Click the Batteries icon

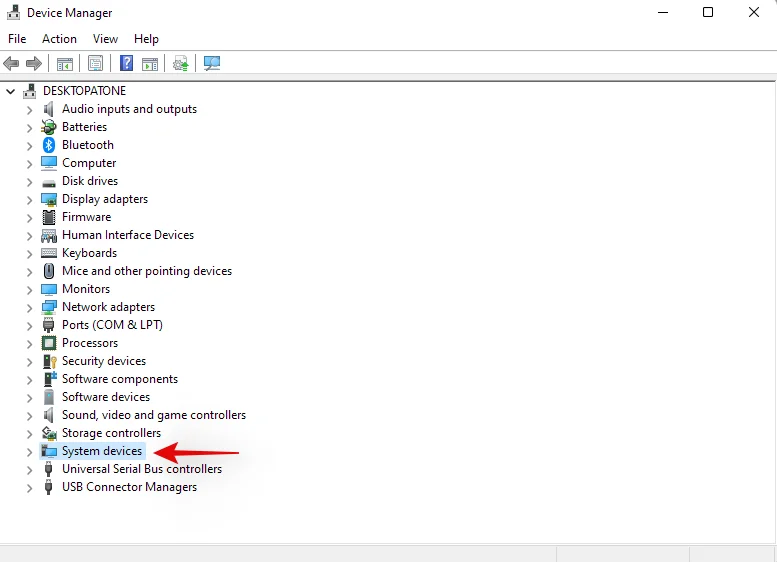click(49, 127)
